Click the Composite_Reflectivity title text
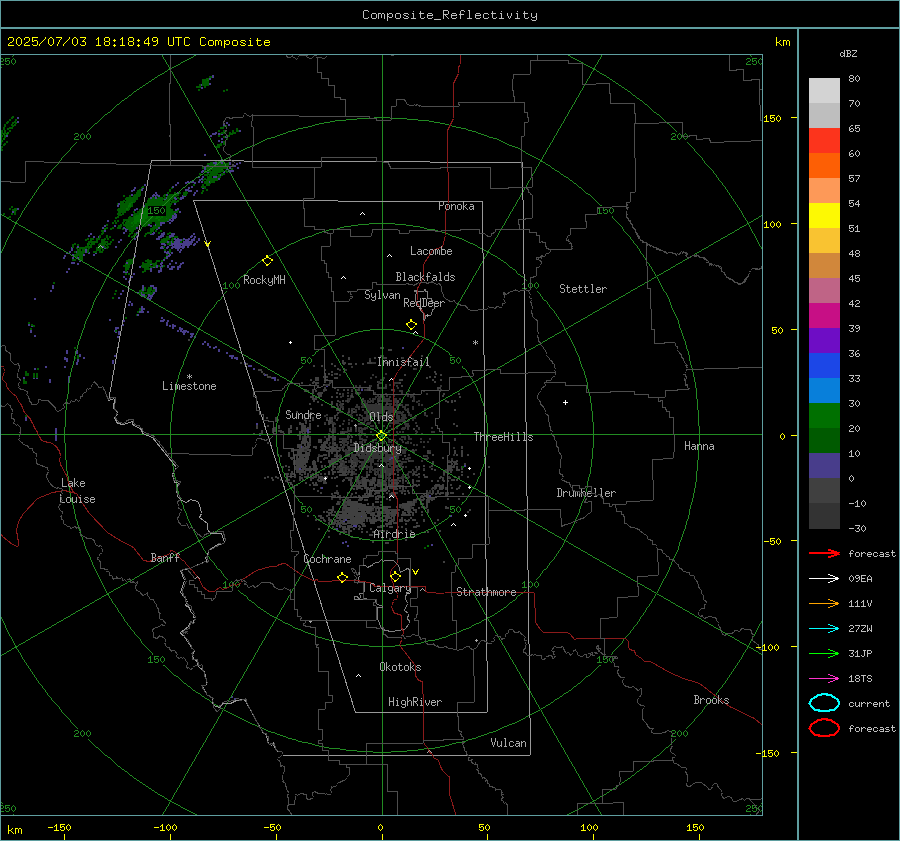This screenshot has height=841, width=900. click(450, 15)
